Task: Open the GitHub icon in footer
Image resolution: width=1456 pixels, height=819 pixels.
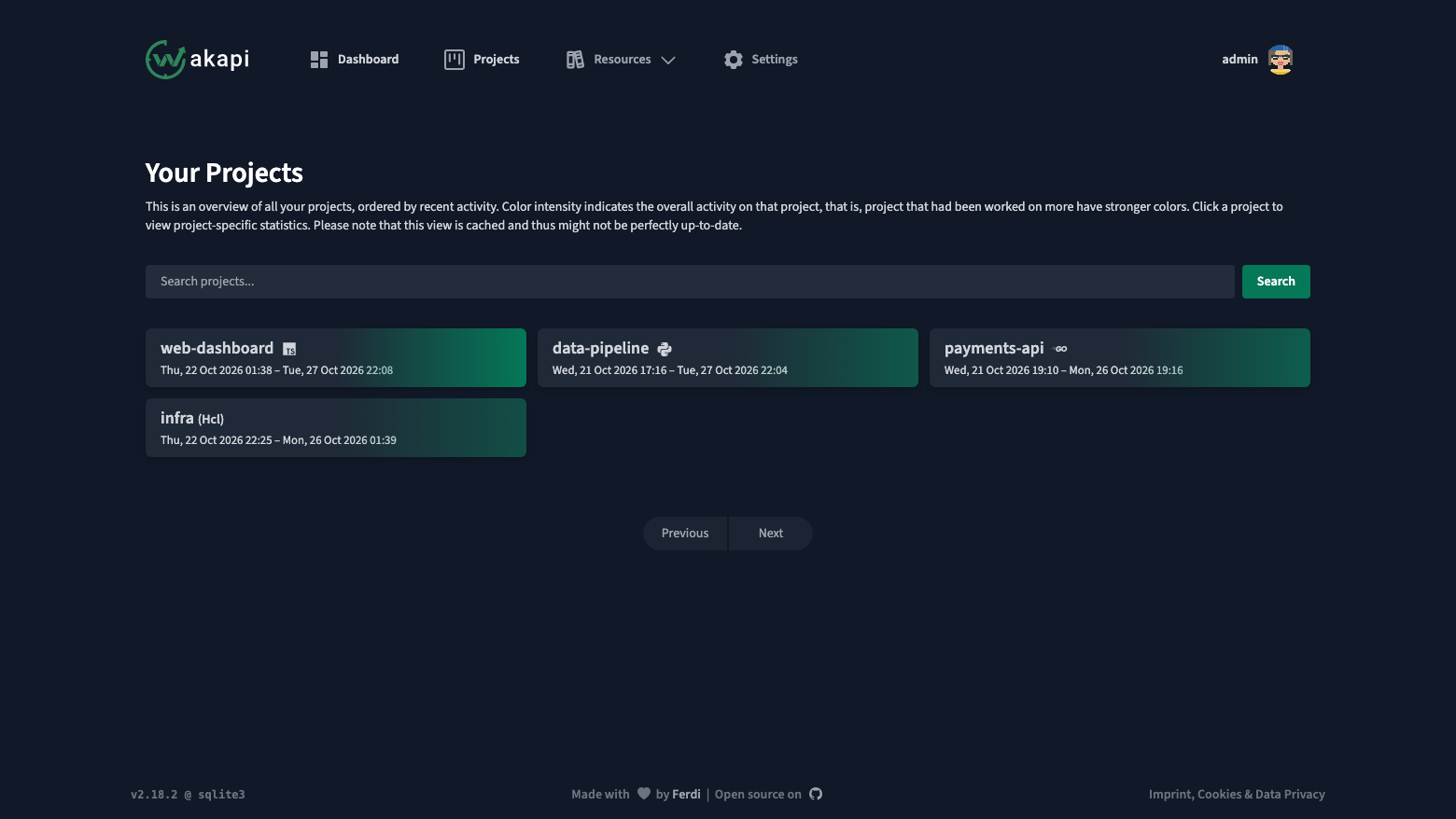Action: 816,794
